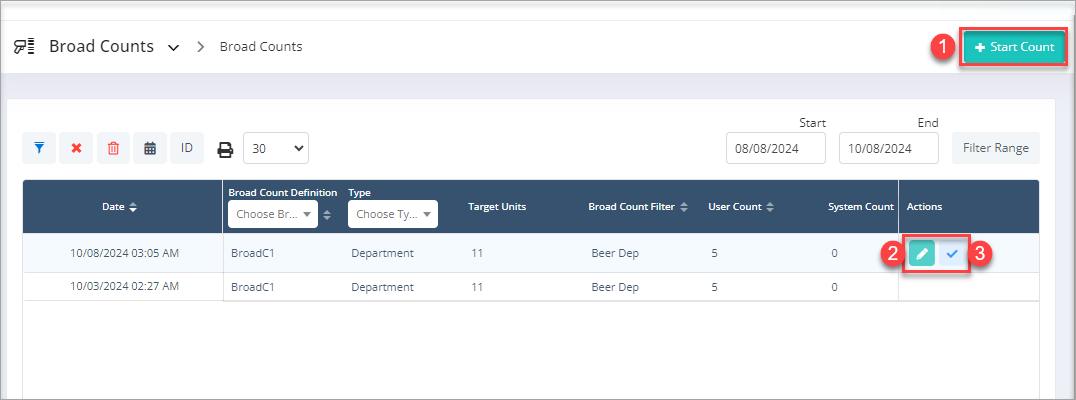The height and width of the screenshot is (400, 1076).
Task: Click the blue filter funnel icon
Action: pos(40,148)
